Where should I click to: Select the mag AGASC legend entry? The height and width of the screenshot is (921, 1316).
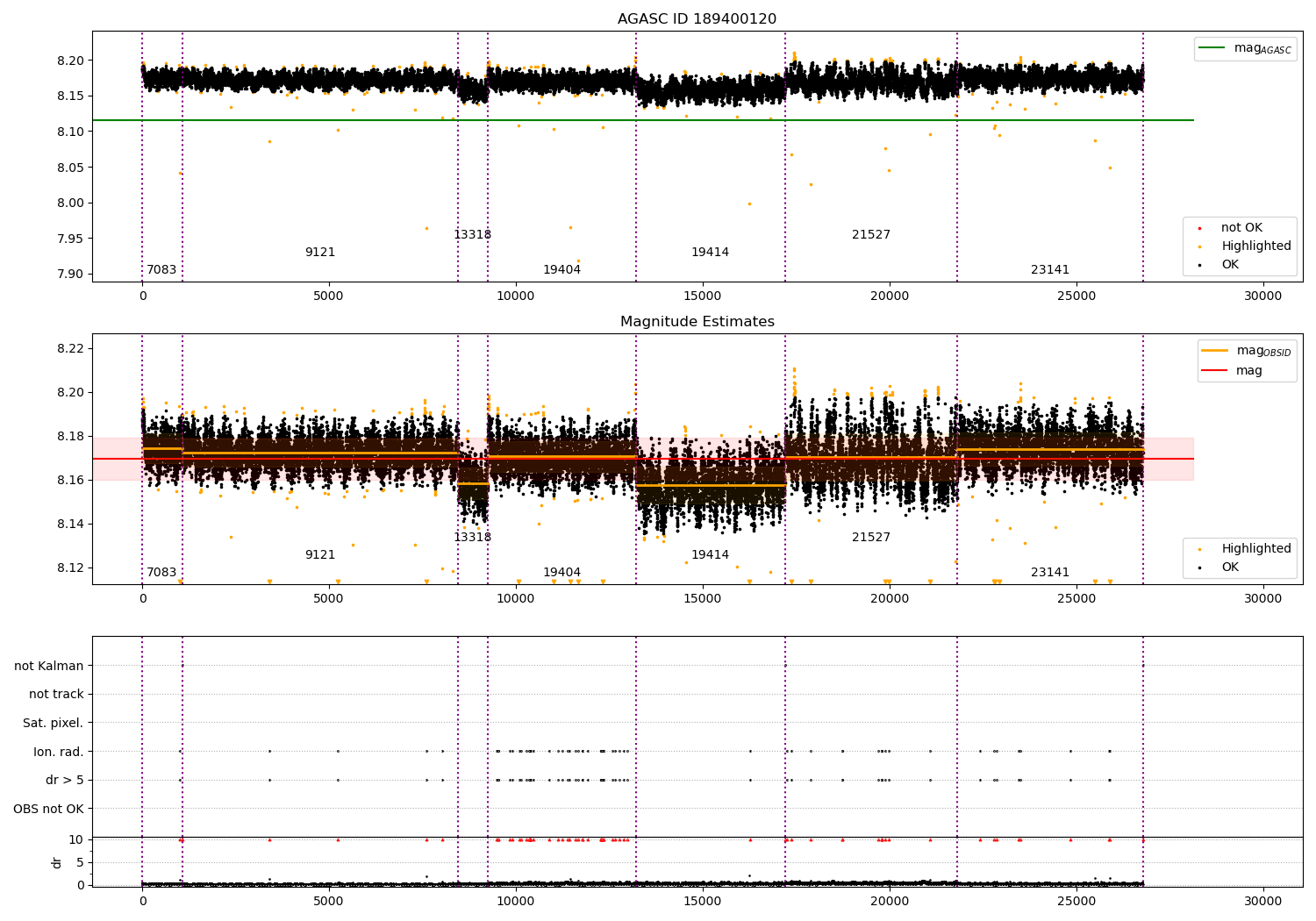pos(1245,48)
